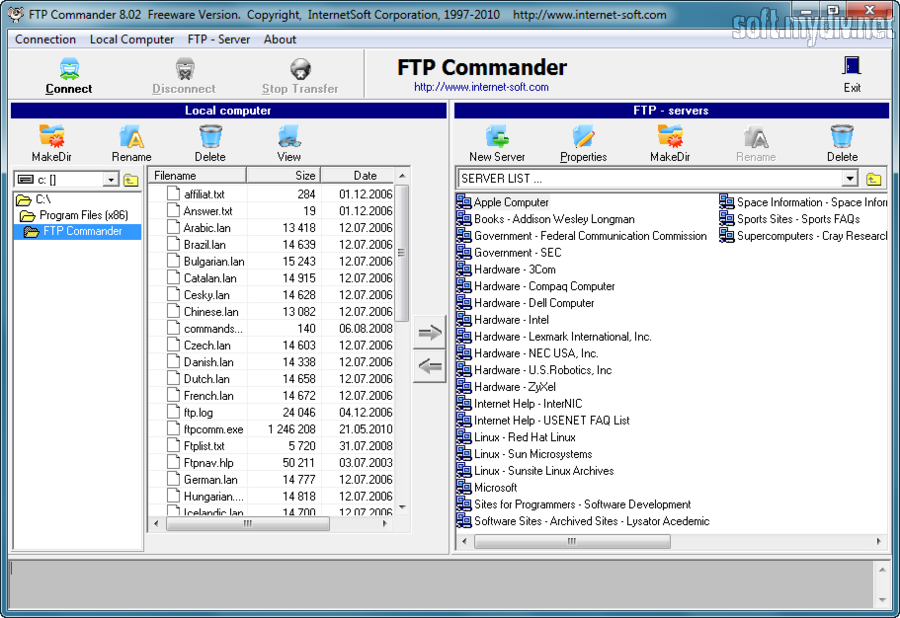Image resolution: width=900 pixels, height=618 pixels.
Task: Select Supercomputers - Cray Research server icon
Action: pyautogui.click(x=727, y=235)
